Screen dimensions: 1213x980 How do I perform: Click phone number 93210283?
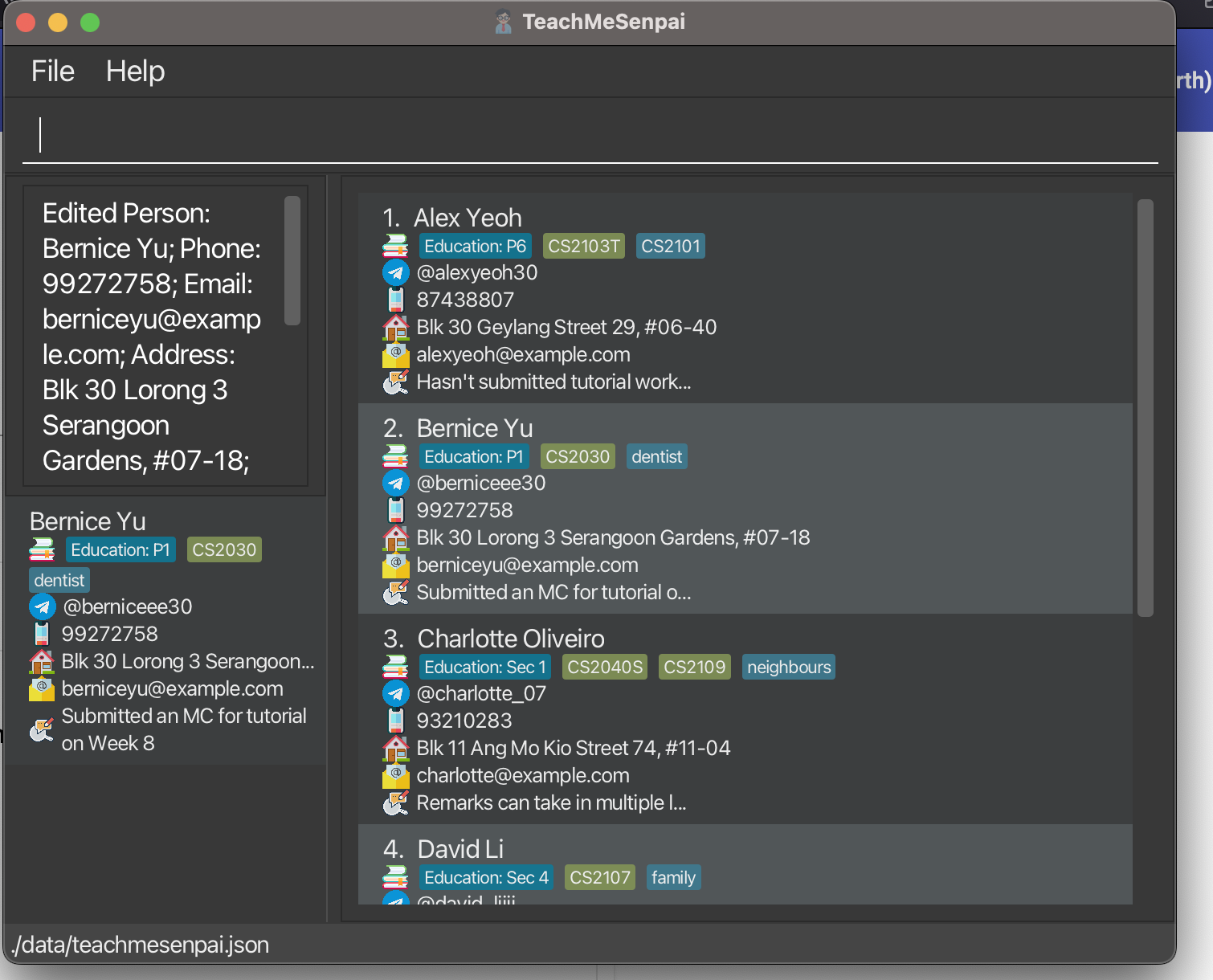coord(464,721)
